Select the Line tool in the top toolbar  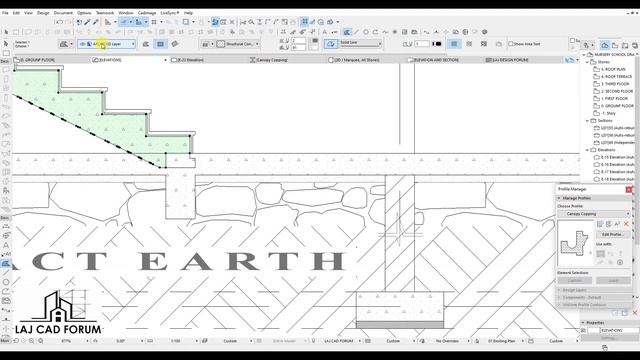pyautogui.click(x=357, y=32)
